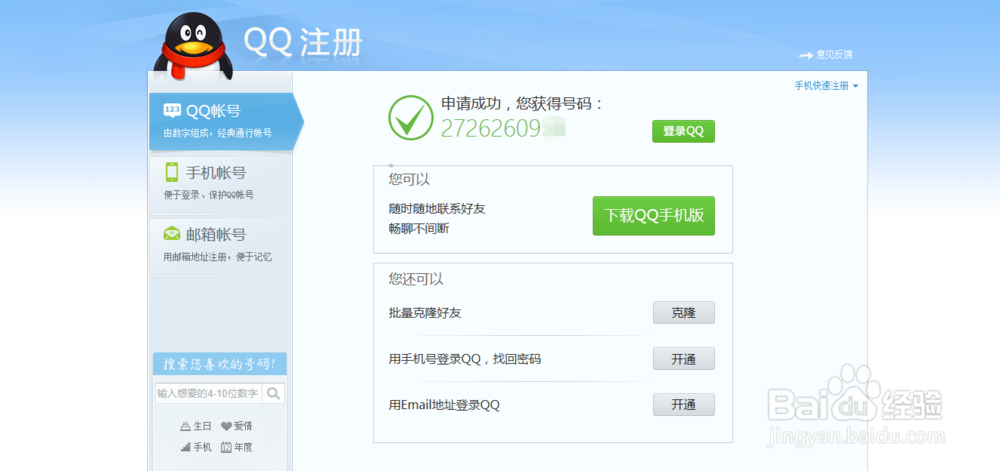Open the 手机快速注册 dropdown
The width and height of the screenshot is (1000, 471).
click(x=826, y=86)
